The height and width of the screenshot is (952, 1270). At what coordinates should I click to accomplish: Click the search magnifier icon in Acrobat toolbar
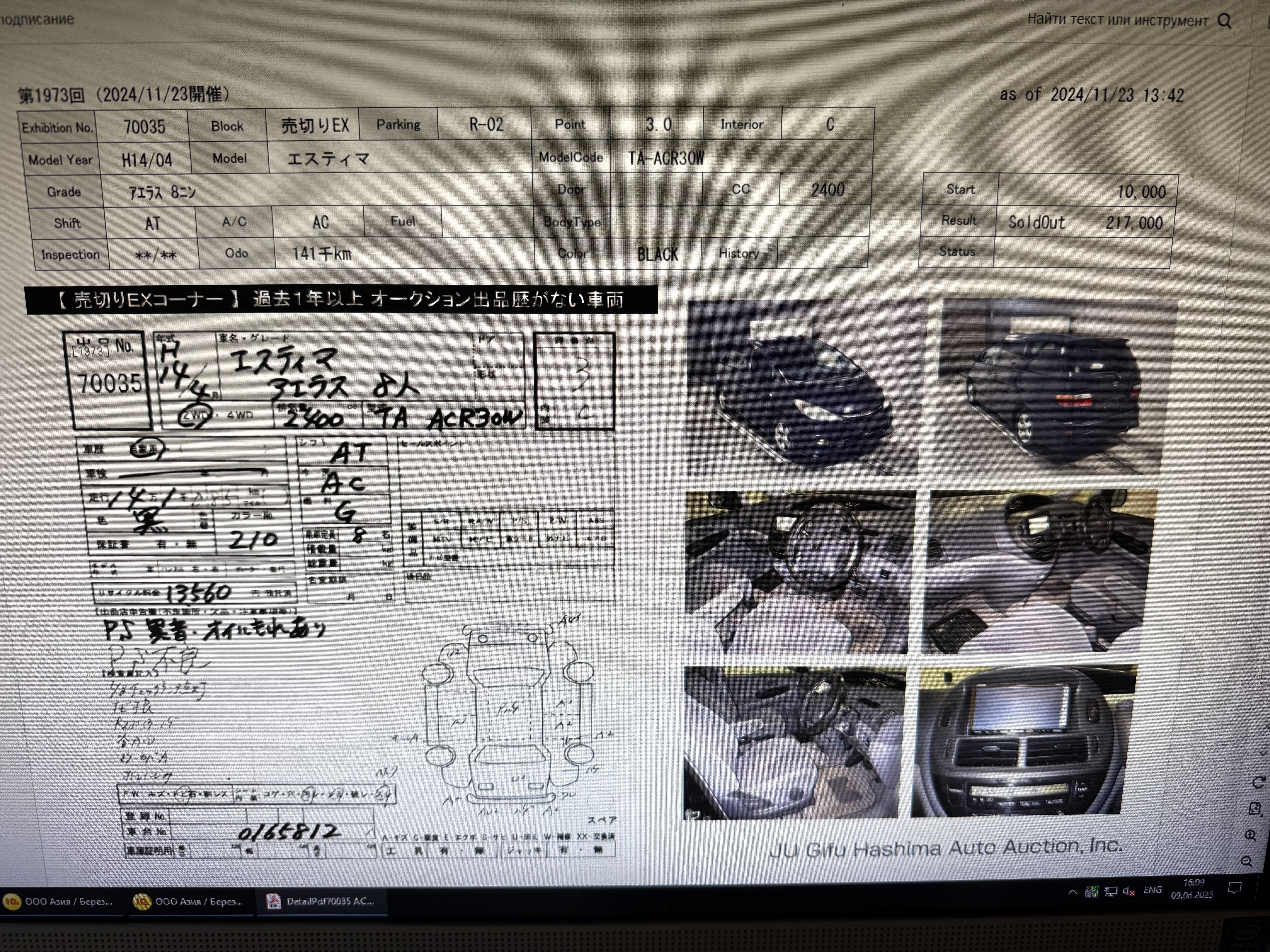click(1225, 21)
